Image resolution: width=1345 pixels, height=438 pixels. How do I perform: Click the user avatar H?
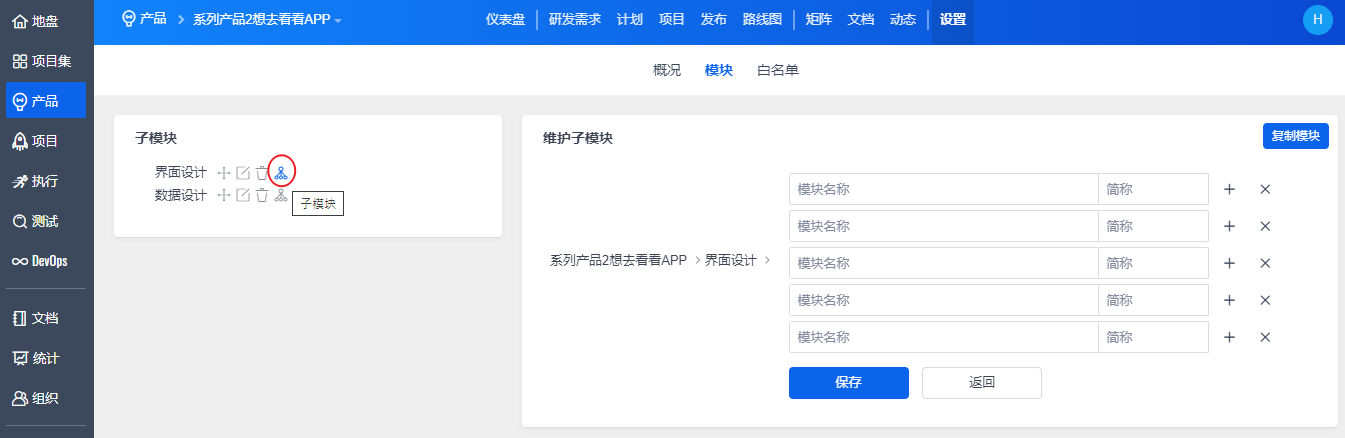[1318, 20]
